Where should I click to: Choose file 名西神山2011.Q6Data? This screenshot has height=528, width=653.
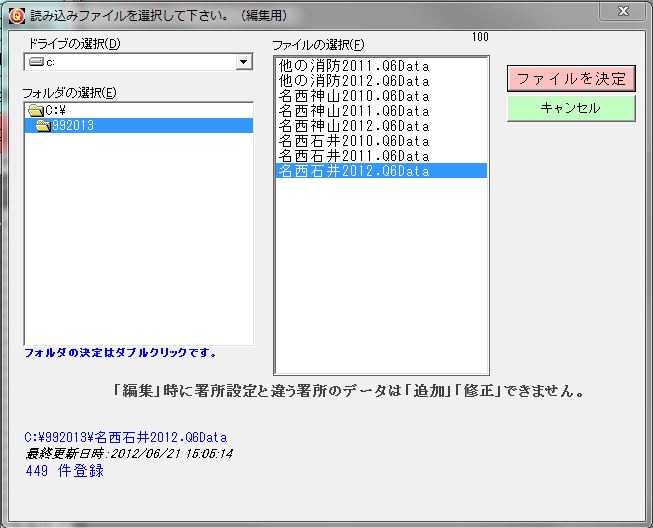click(x=353, y=111)
